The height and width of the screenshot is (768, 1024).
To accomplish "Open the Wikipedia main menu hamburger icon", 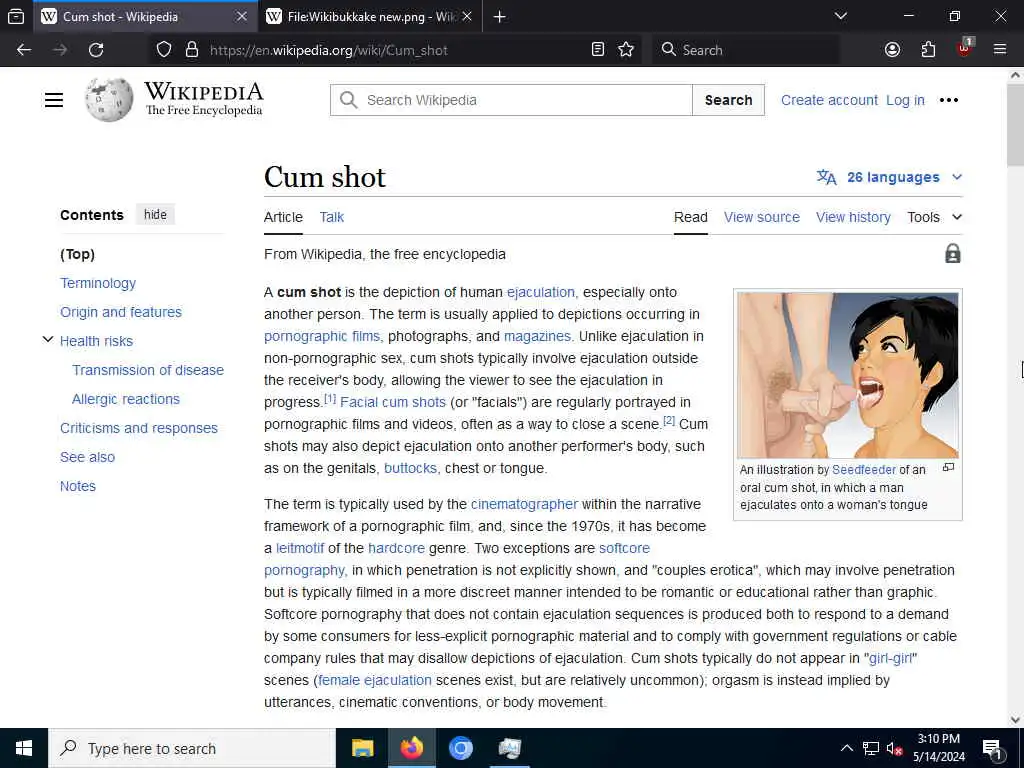I will click(54, 100).
